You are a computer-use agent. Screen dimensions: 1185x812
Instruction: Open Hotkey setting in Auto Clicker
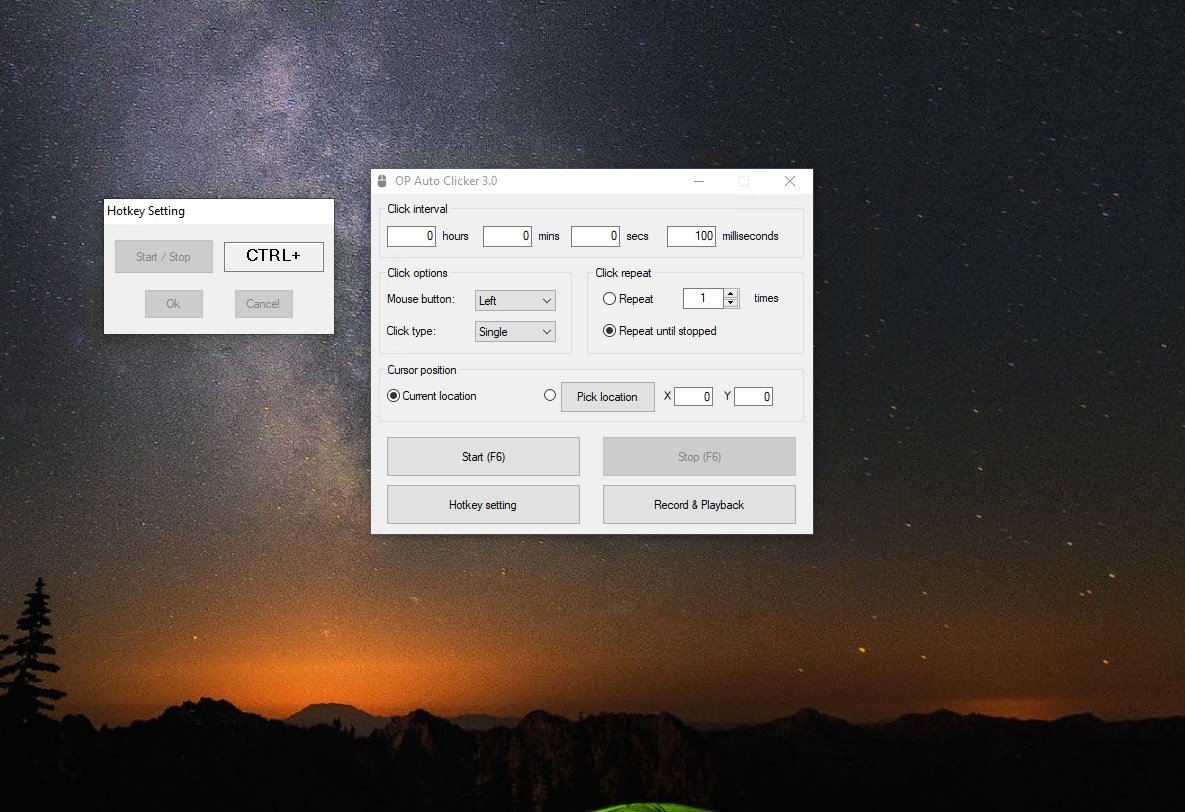tap(483, 504)
